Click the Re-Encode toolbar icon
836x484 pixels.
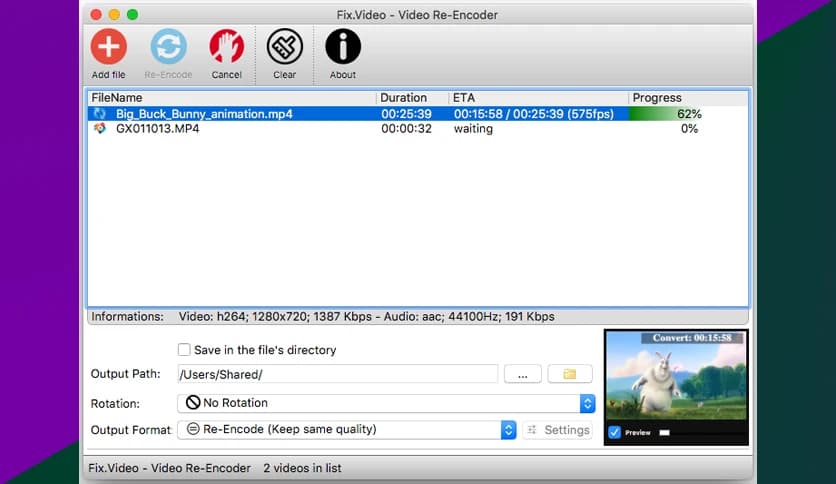[x=168, y=46]
